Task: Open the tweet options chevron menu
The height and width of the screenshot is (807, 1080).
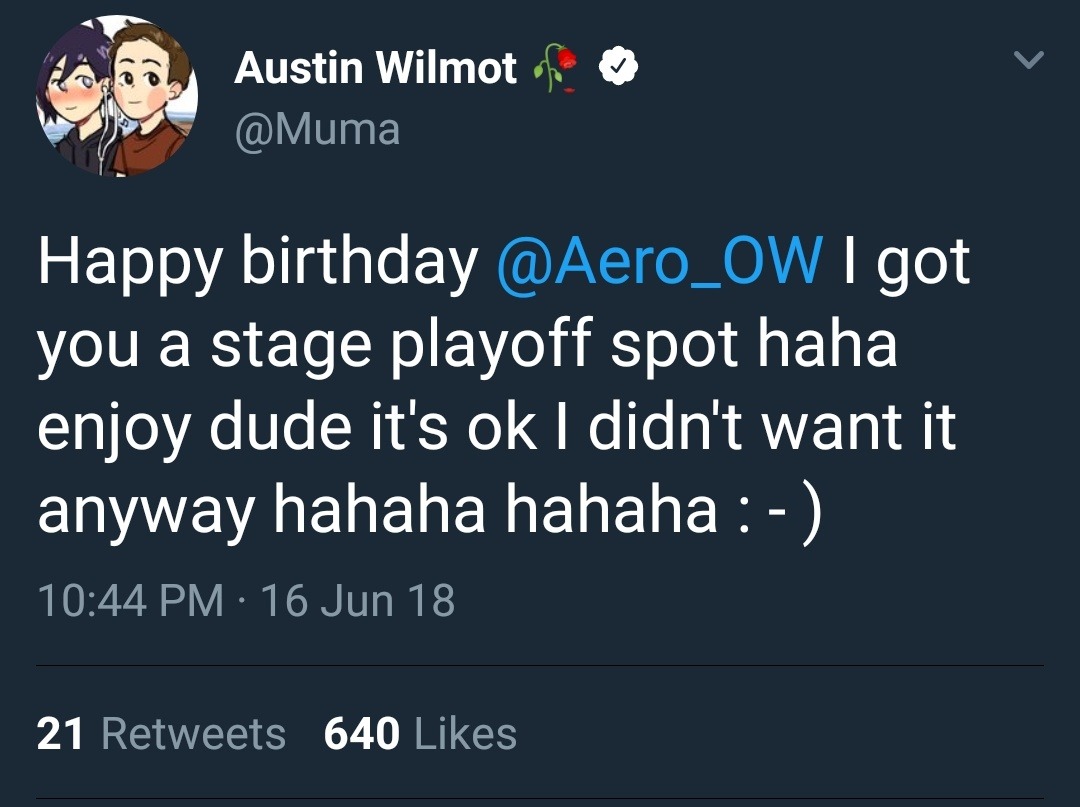Action: pos(1029,62)
